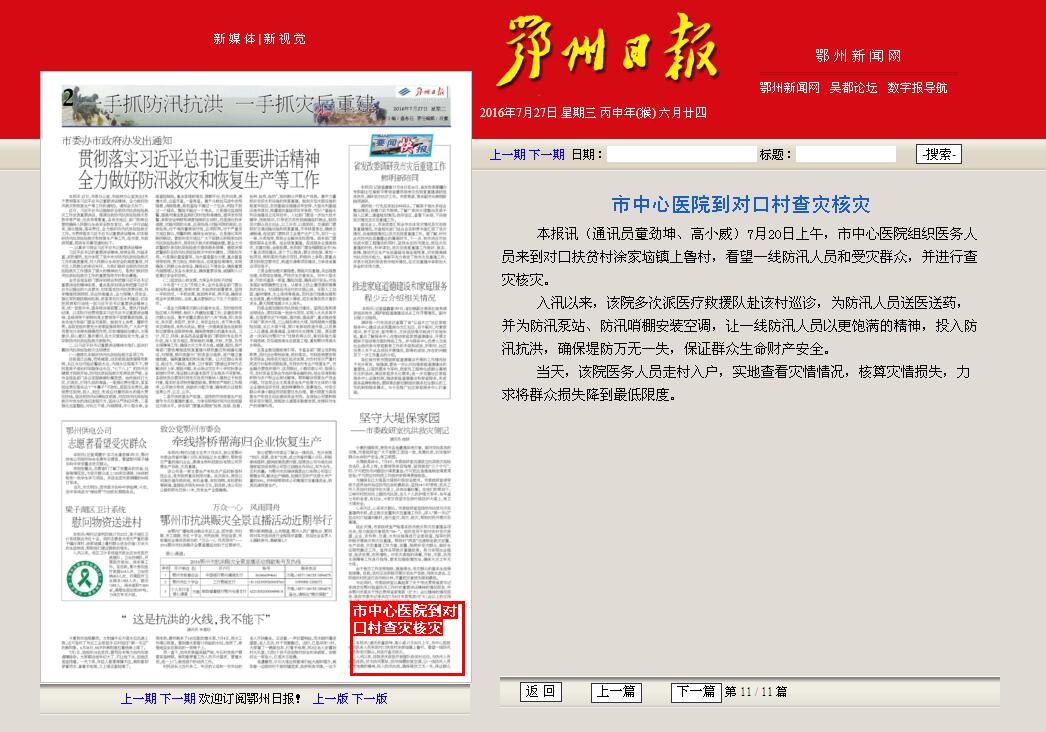Click 上一期 next to the 日期 search field
The image size is (1046, 732).
pos(508,154)
